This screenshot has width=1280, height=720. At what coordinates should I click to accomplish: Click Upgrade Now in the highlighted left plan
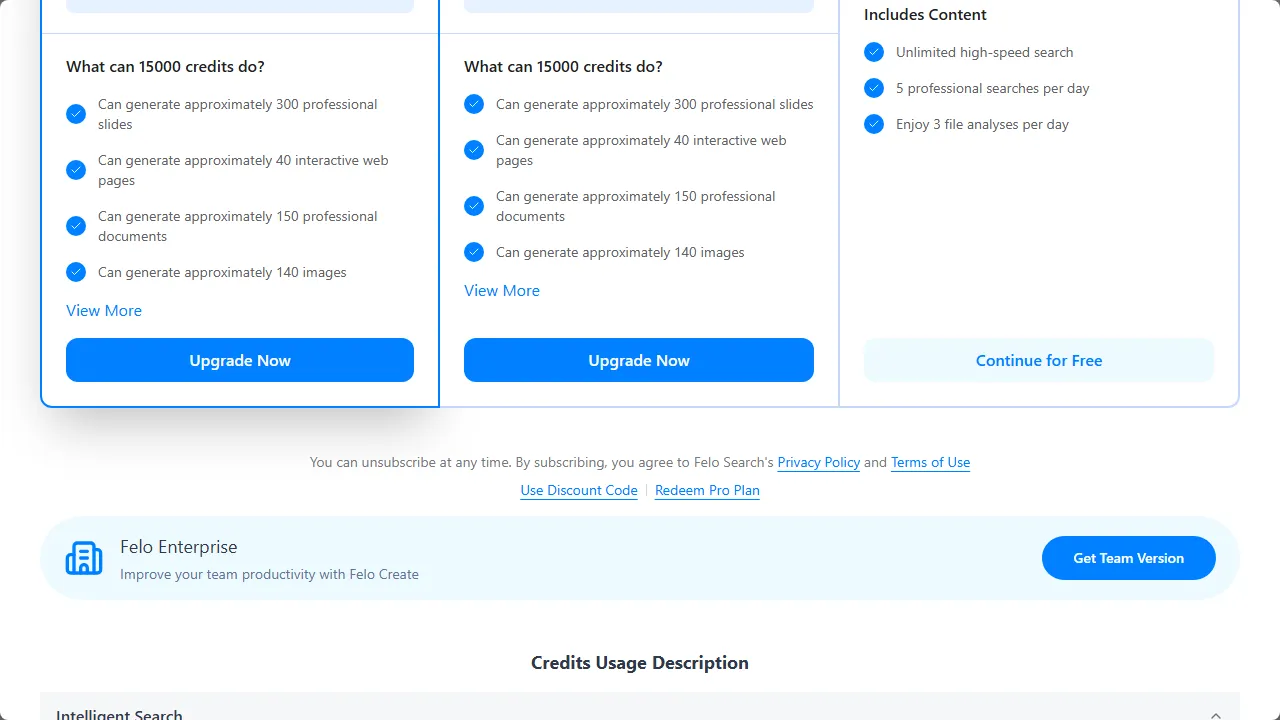point(240,360)
